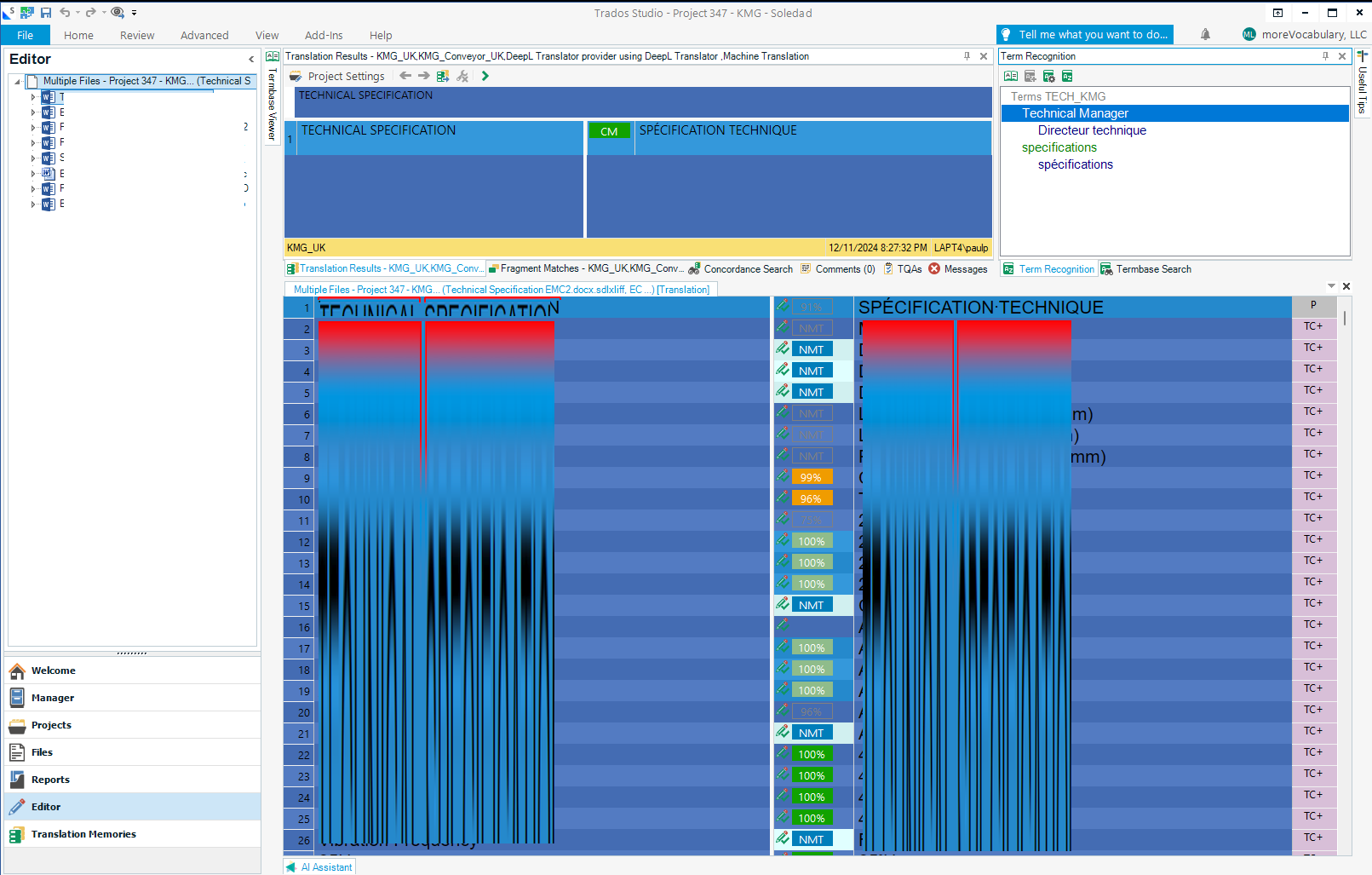
Task: Open the Redo history dropdown arrow
Action: (103, 13)
